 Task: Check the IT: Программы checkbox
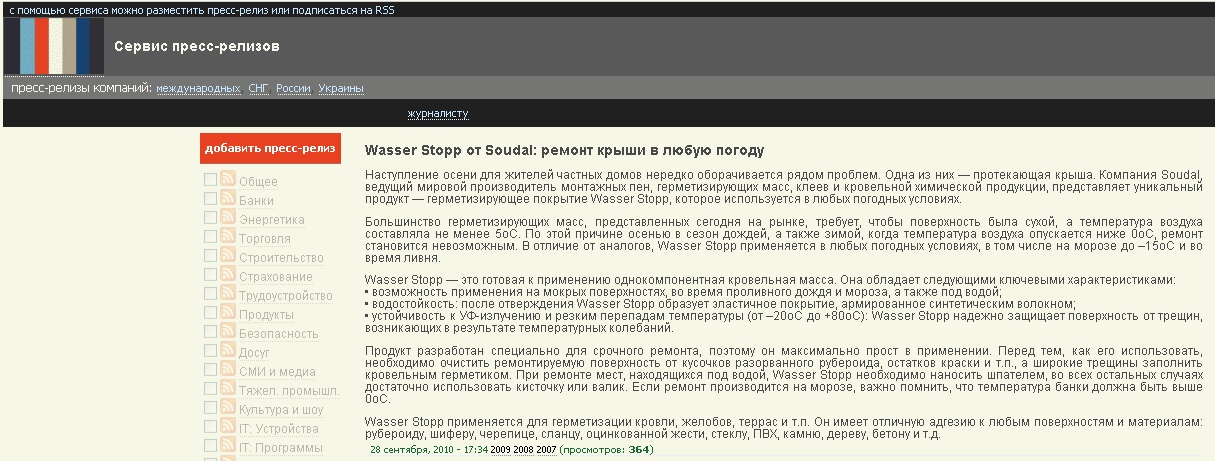click(x=211, y=446)
